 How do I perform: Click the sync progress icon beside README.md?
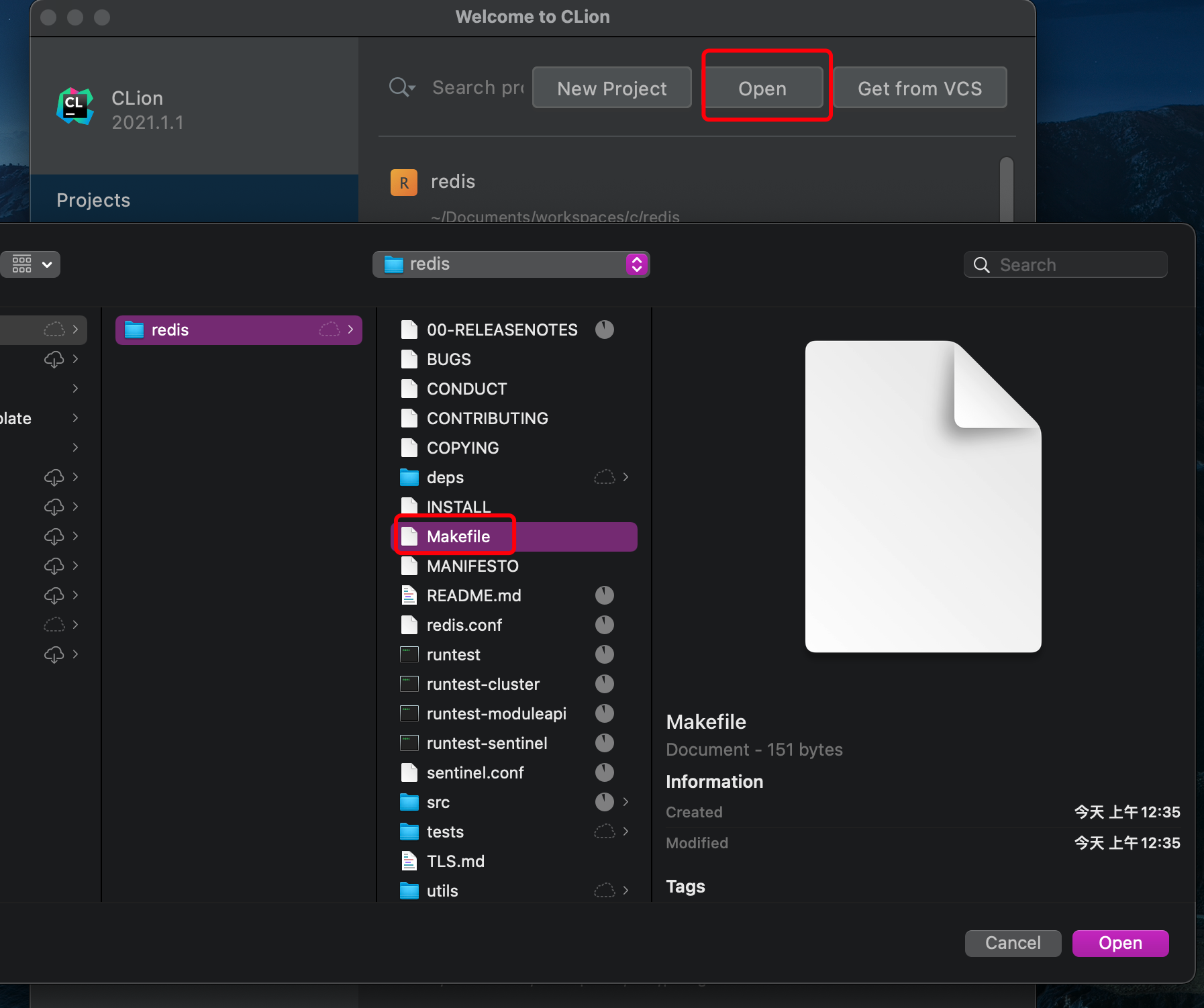tap(605, 595)
